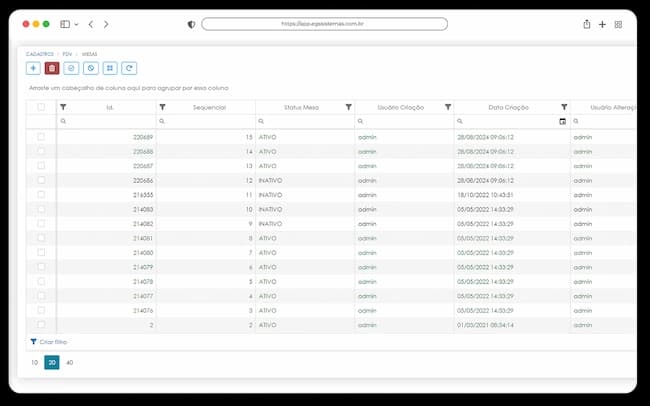Sort by the Id column header
650x406 pixels.
pyautogui.click(x=109, y=107)
